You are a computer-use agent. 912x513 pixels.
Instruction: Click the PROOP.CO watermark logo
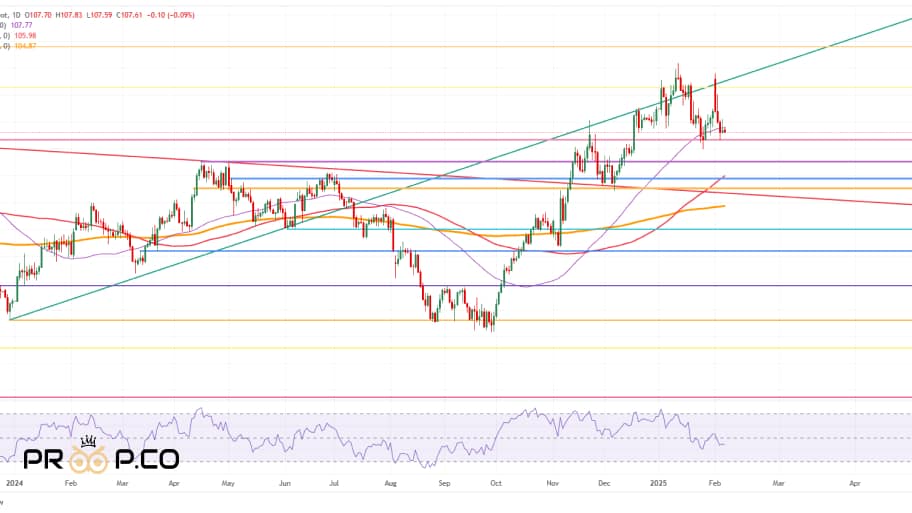tap(101, 459)
